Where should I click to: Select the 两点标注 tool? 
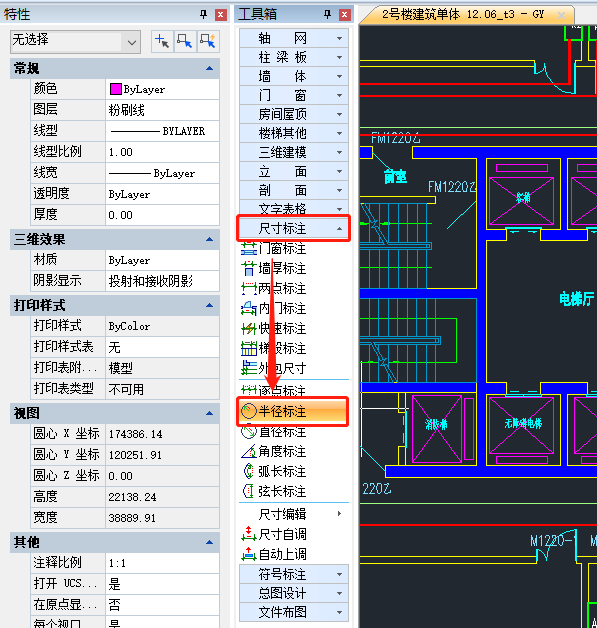coord(274,288)
